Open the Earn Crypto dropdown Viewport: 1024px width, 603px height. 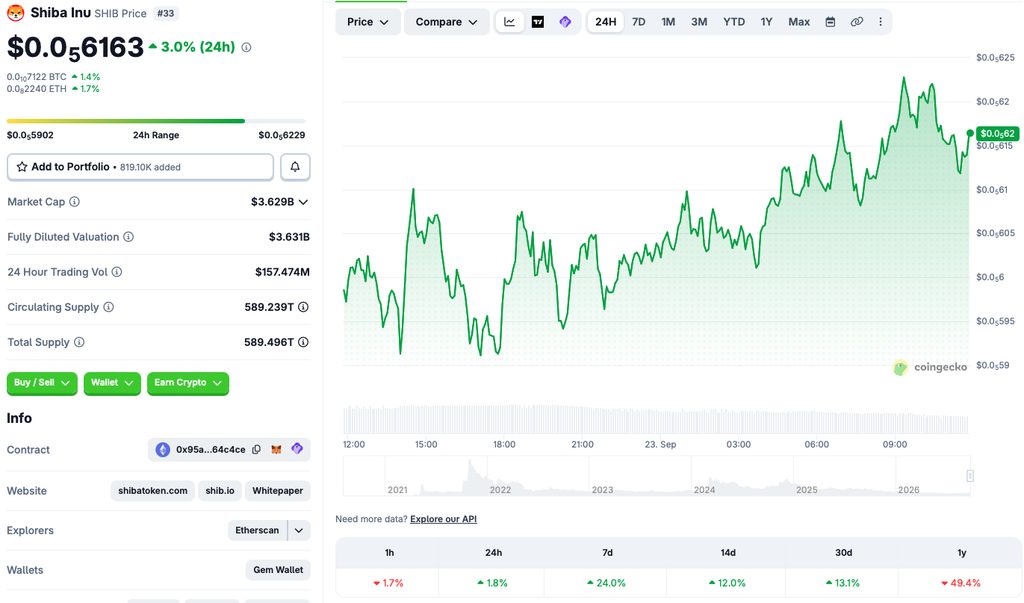[x=187, y=383]
